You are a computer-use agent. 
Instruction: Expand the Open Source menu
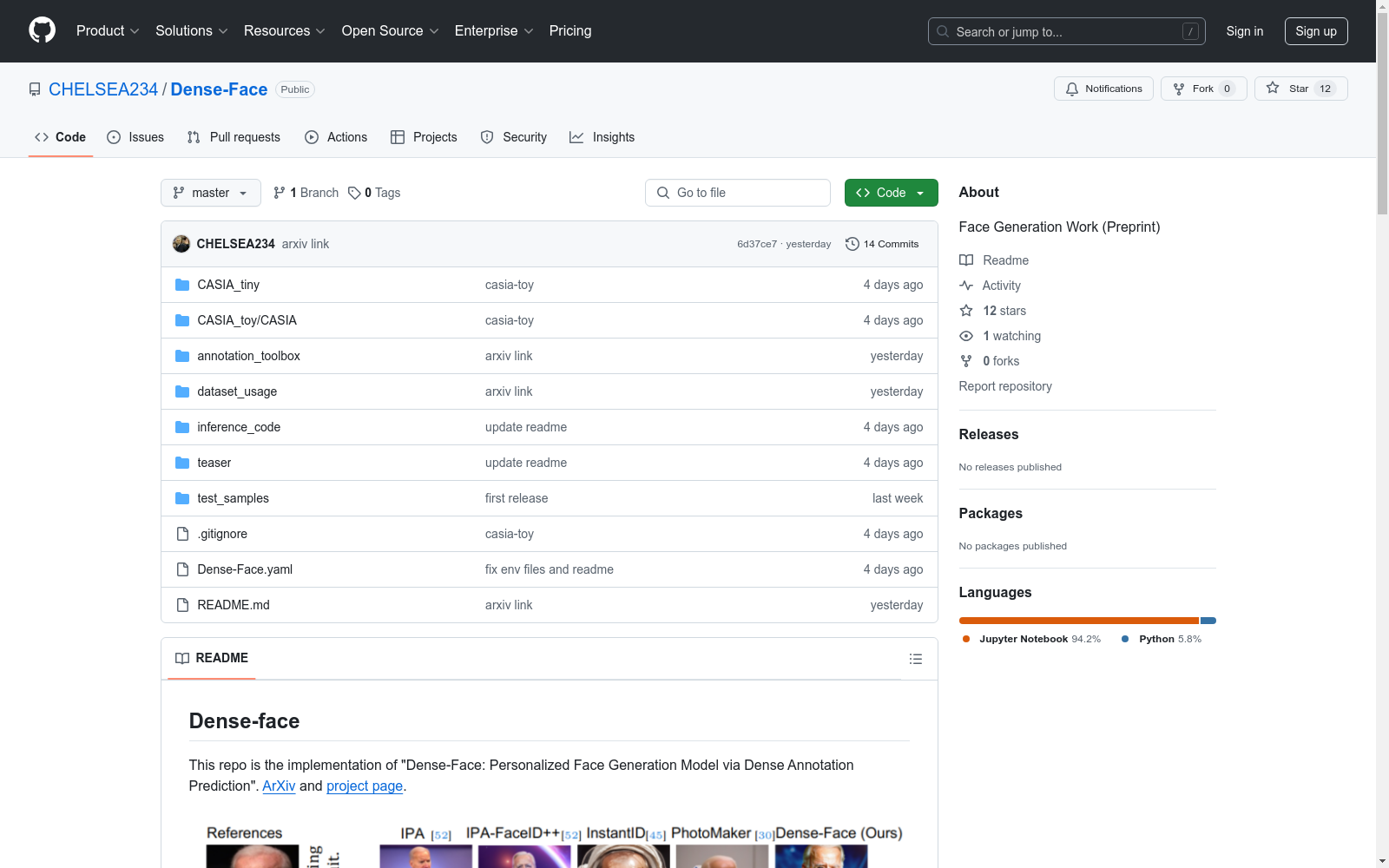(x=391, y=30)
